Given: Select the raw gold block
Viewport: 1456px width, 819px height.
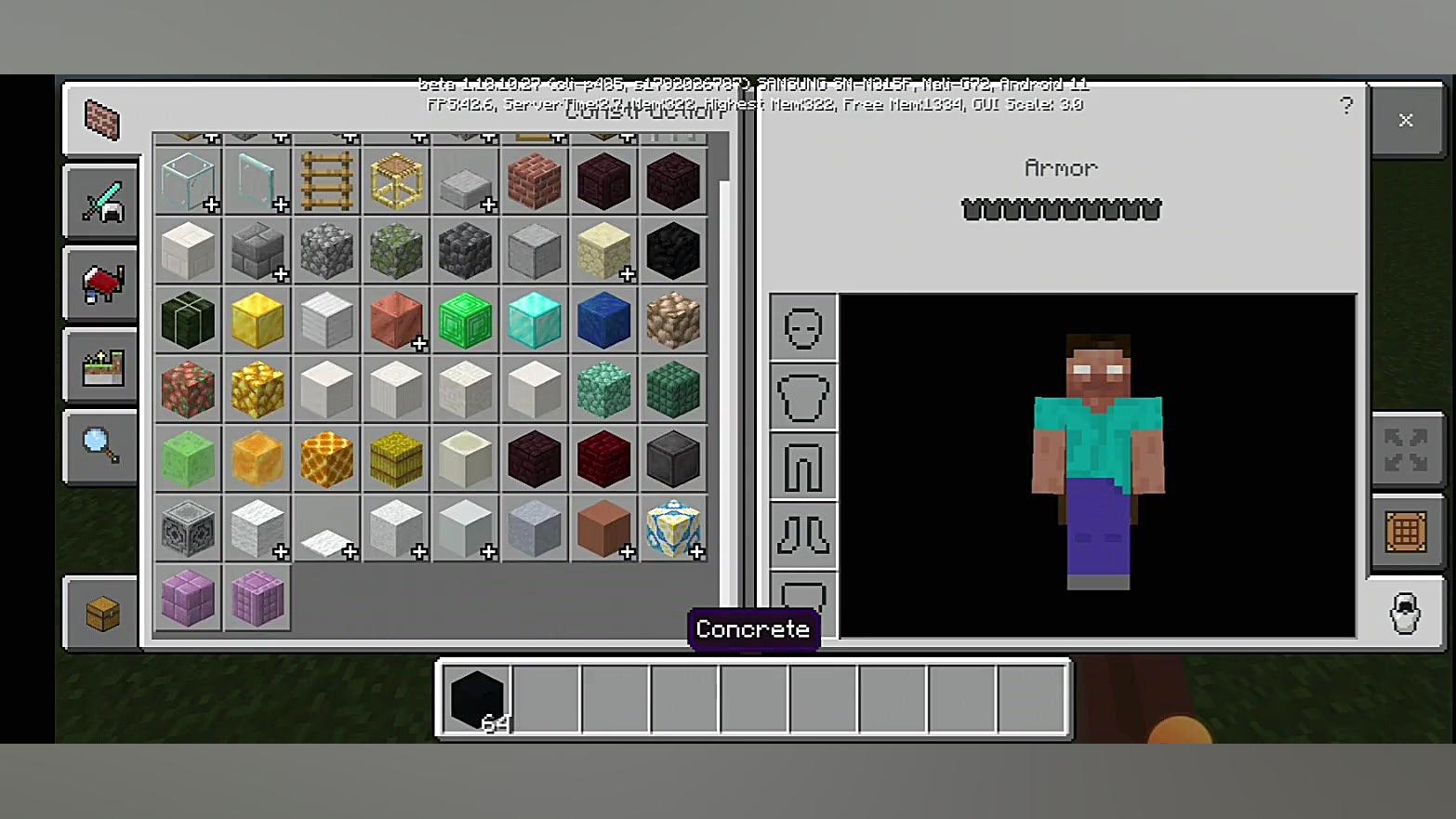Looking at the screenshot, I should (x=258, y=390).
